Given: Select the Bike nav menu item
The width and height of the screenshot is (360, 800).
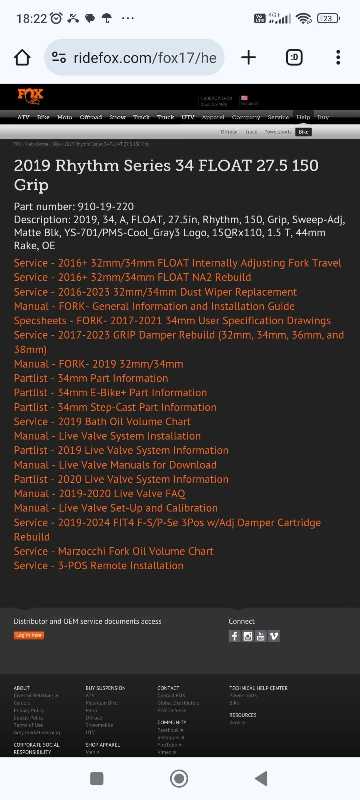Looking at the screenshot, I should click(43, 117).
